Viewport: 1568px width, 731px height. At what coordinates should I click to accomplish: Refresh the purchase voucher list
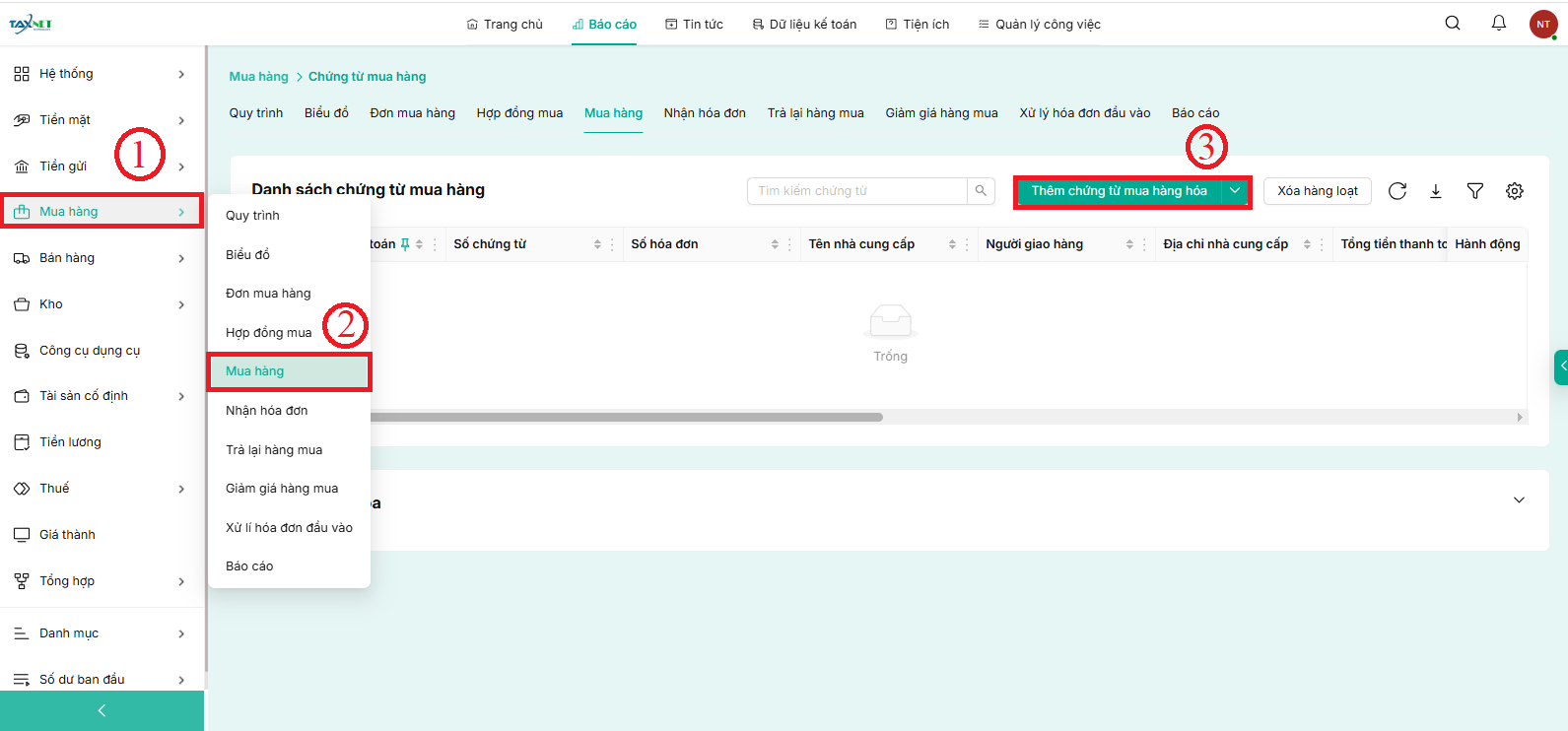1397,191
